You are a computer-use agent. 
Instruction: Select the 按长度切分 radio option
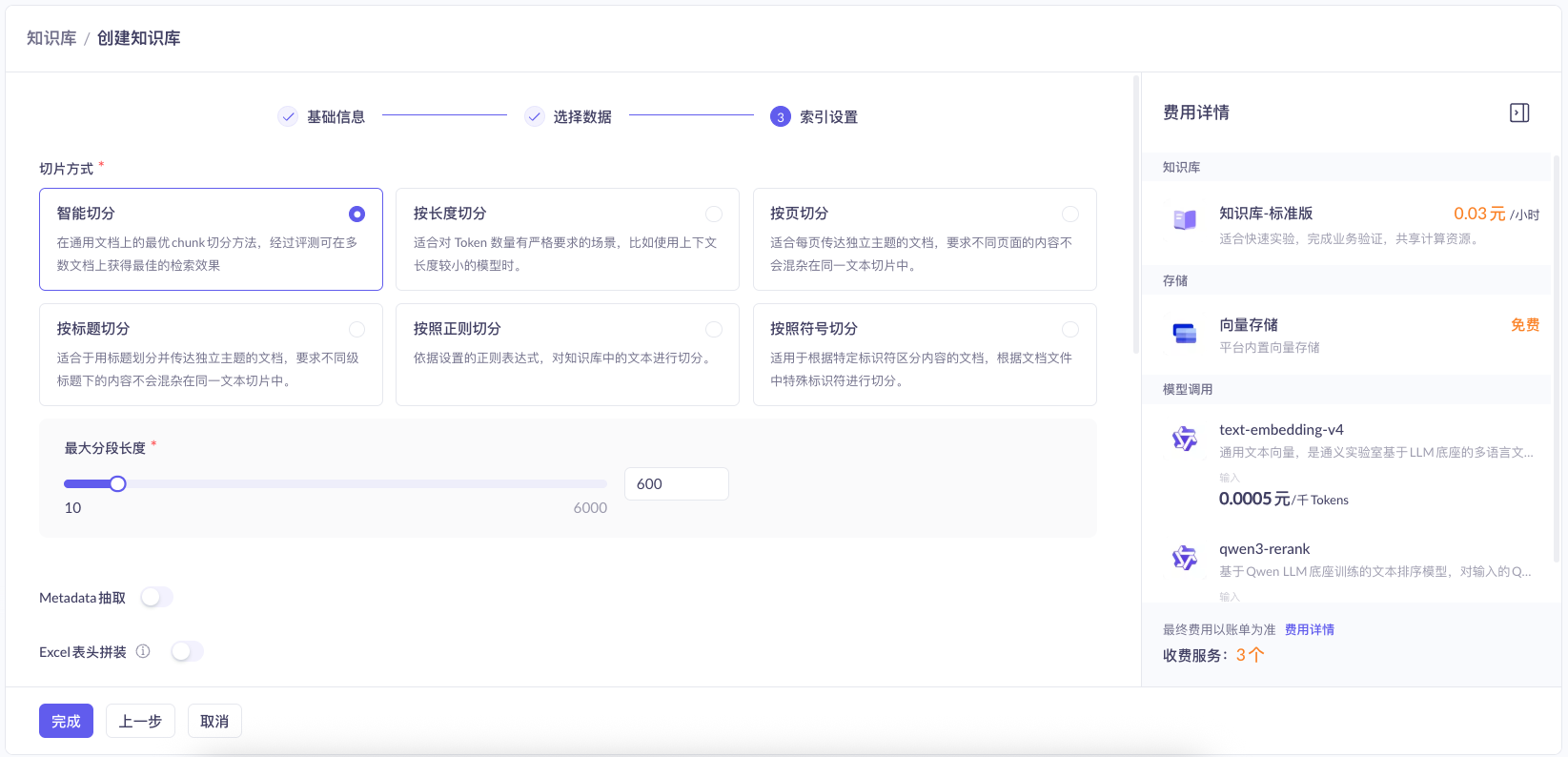tap(713, 214)
